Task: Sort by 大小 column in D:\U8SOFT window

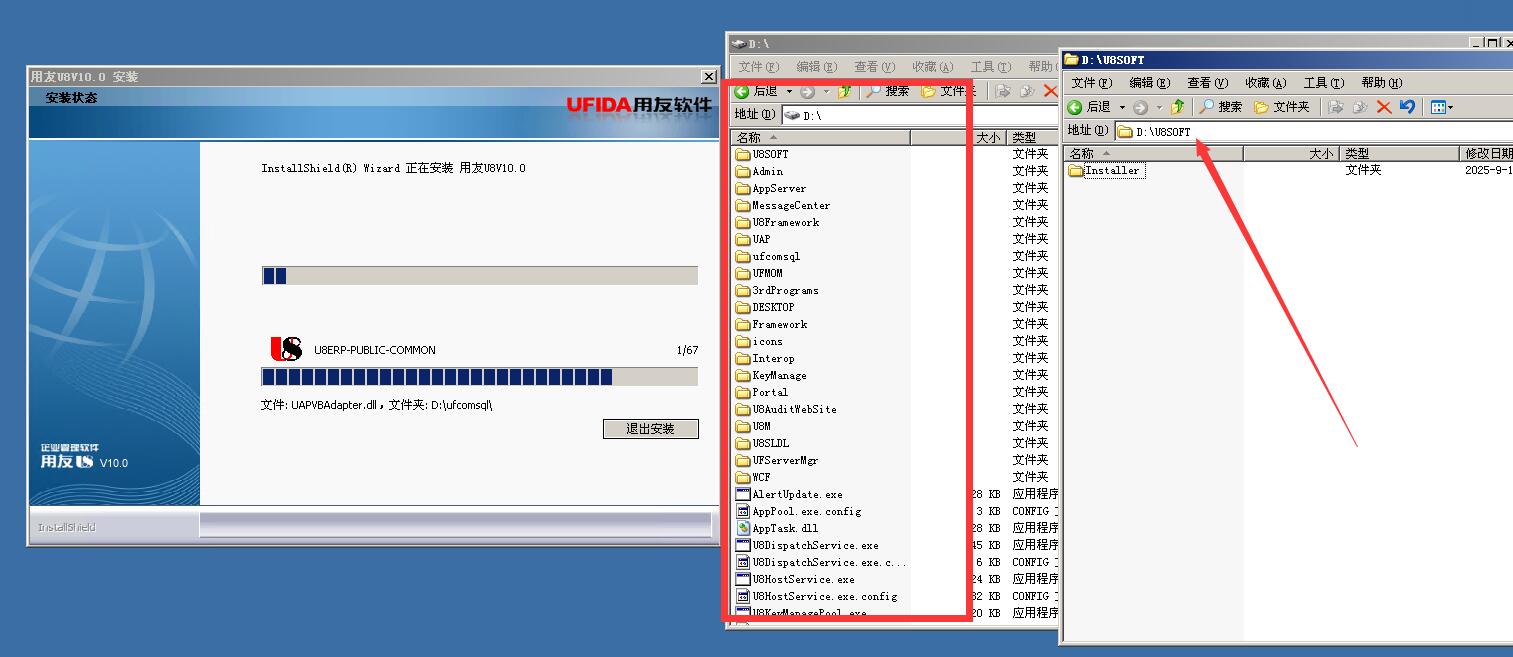Action: click(1291, 153)
